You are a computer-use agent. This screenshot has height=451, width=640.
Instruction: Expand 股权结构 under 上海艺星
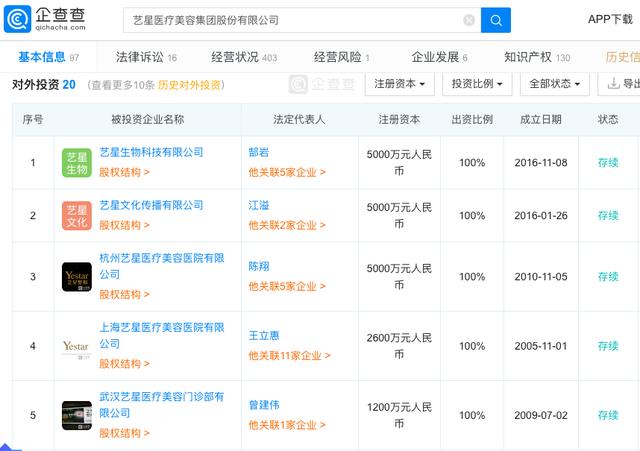click(x=124, y=364)
